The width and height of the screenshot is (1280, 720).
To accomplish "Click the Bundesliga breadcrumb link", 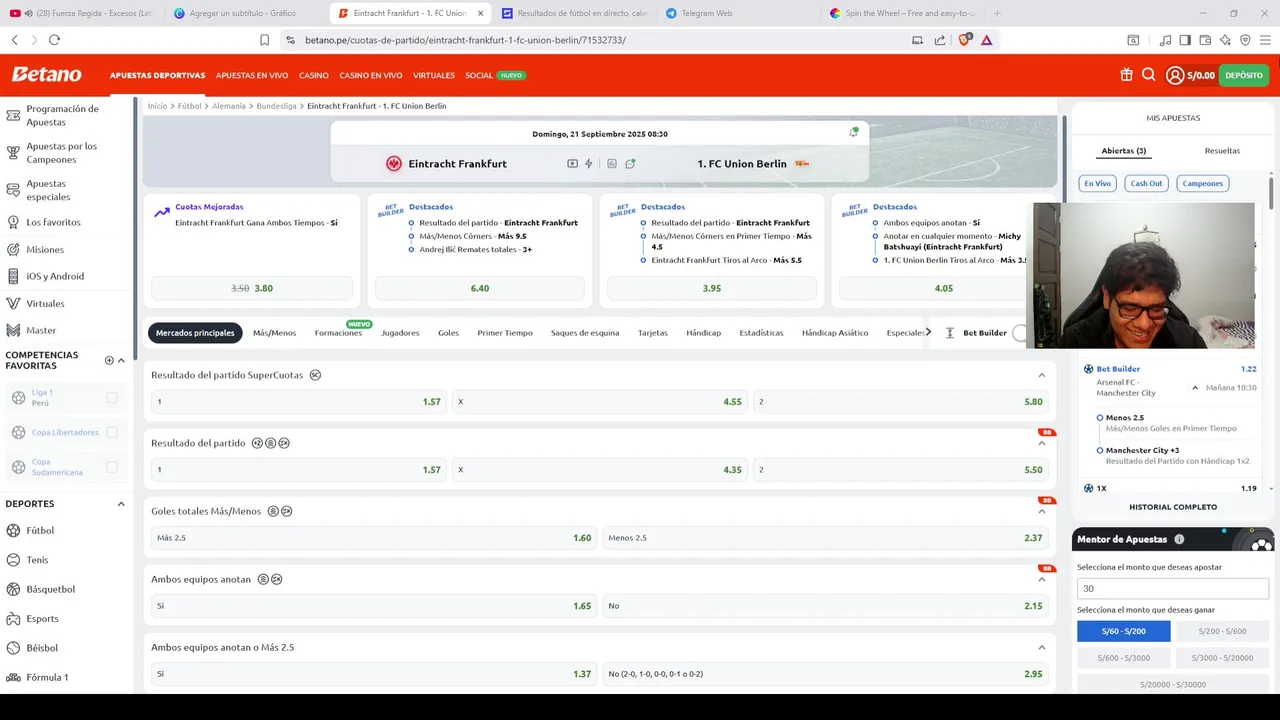I will (x=276, y=106).
